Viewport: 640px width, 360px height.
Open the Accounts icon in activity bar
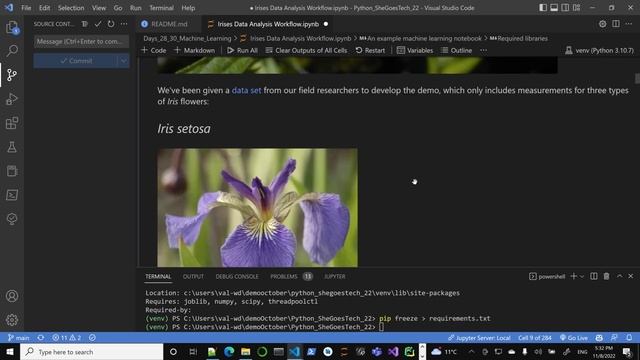pos(12,296)
